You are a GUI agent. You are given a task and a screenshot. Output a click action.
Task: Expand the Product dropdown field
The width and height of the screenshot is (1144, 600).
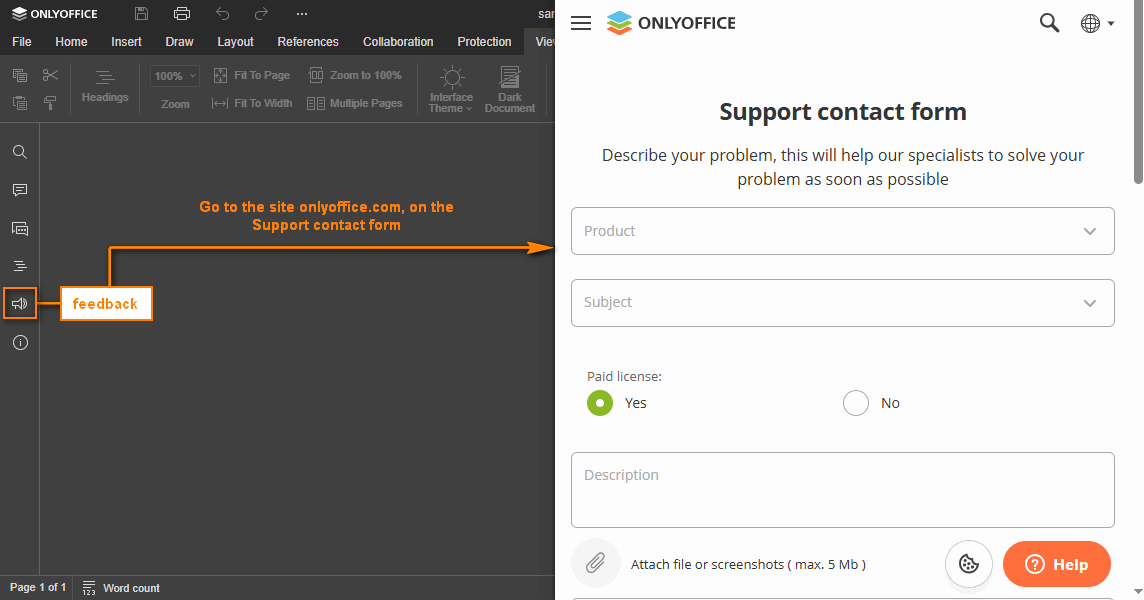pyautogui.click(x=843, y=231)
